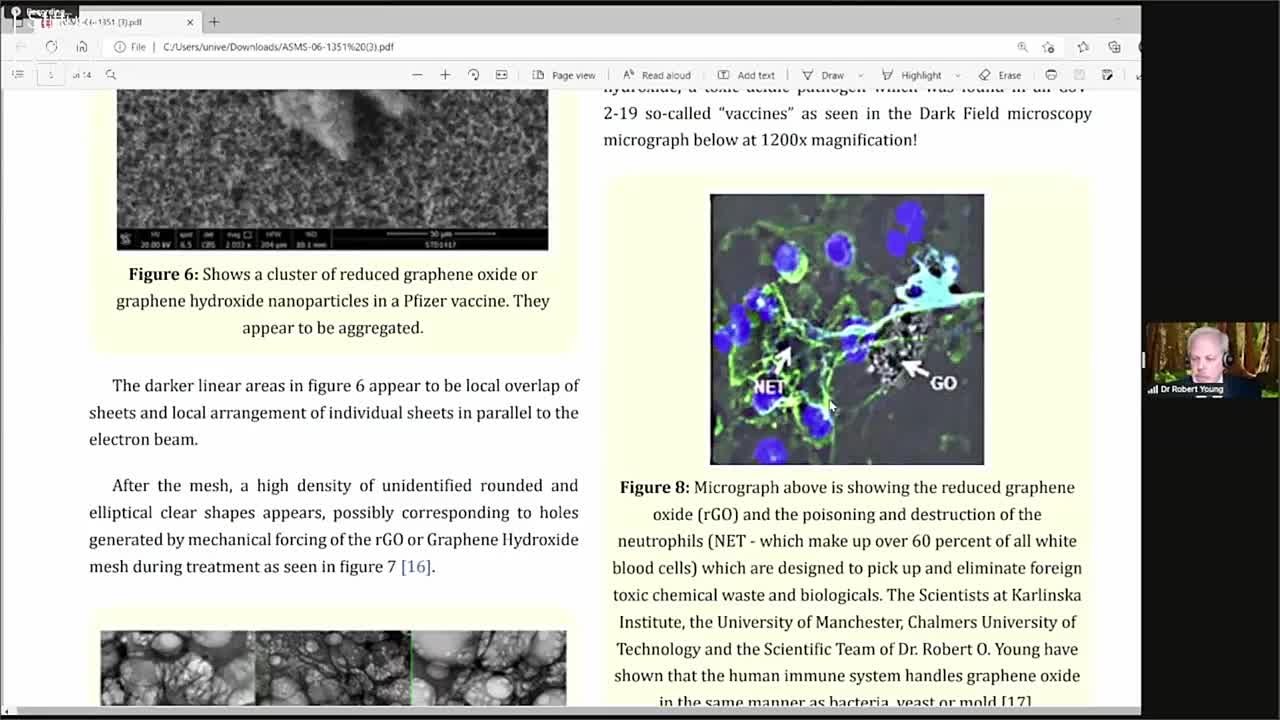This screenshot has height=720, width=1280.
Task: Close the ASMS-06-1351 PDF tab
Action: (190, 21)
